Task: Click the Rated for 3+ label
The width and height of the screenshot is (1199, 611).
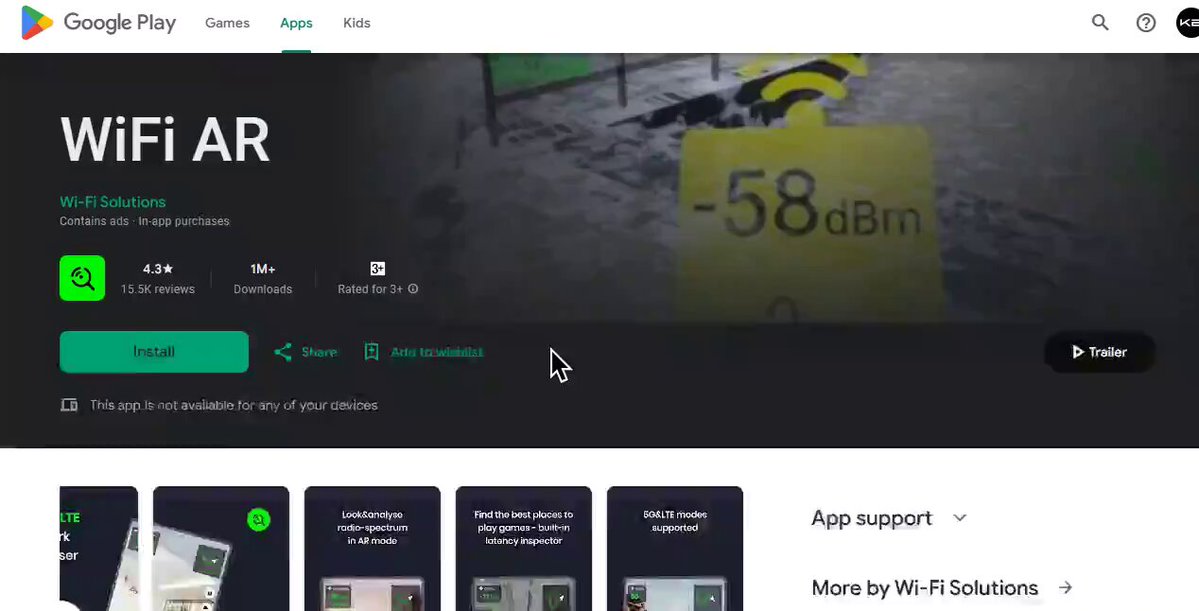Action: tap(370, 289)
